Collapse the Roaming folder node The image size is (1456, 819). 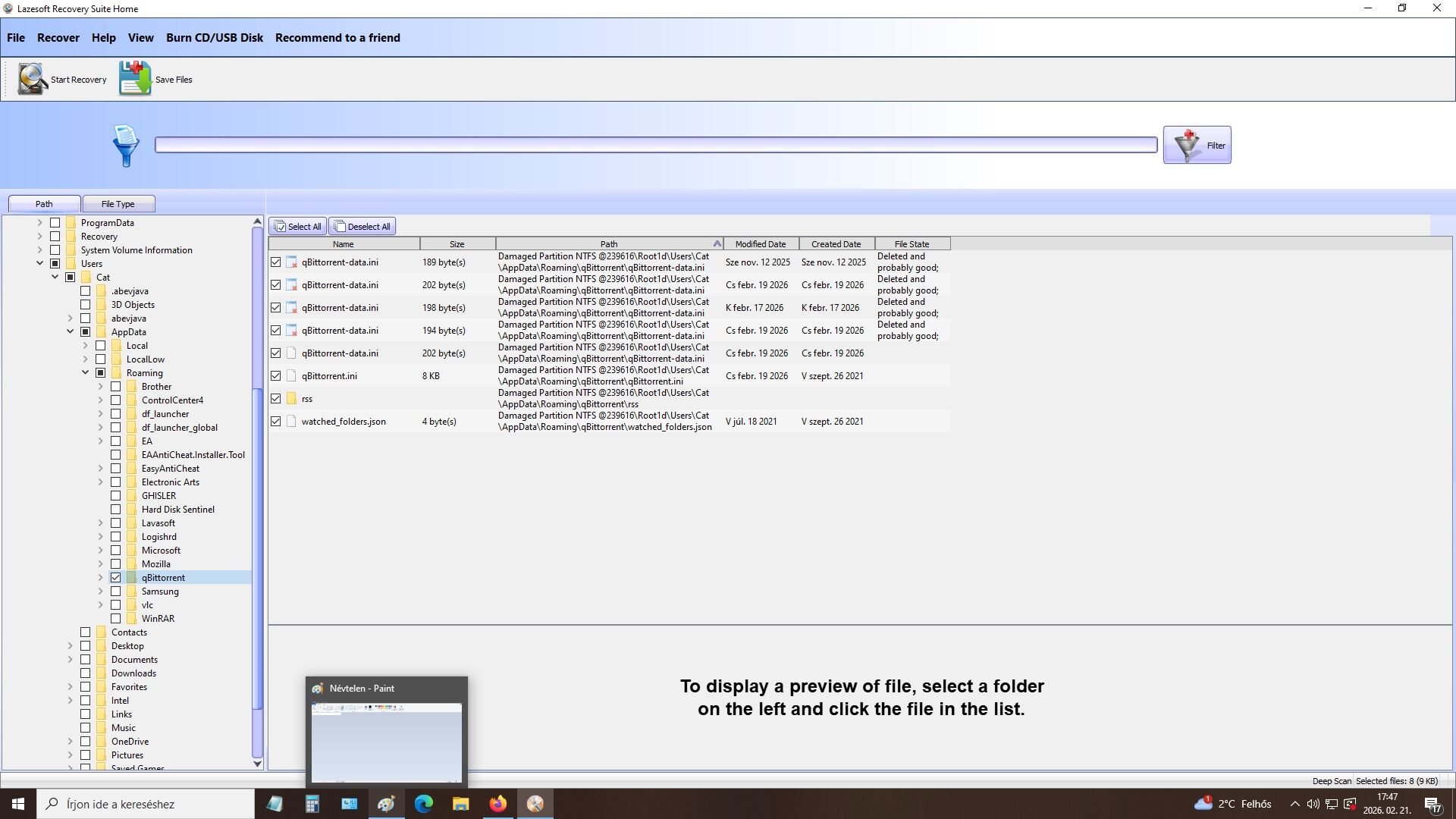85,373
